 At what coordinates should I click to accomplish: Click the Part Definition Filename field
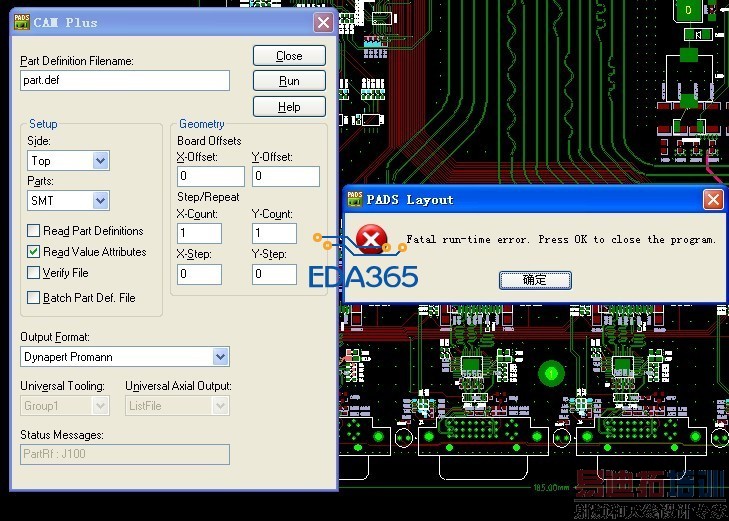125,80
